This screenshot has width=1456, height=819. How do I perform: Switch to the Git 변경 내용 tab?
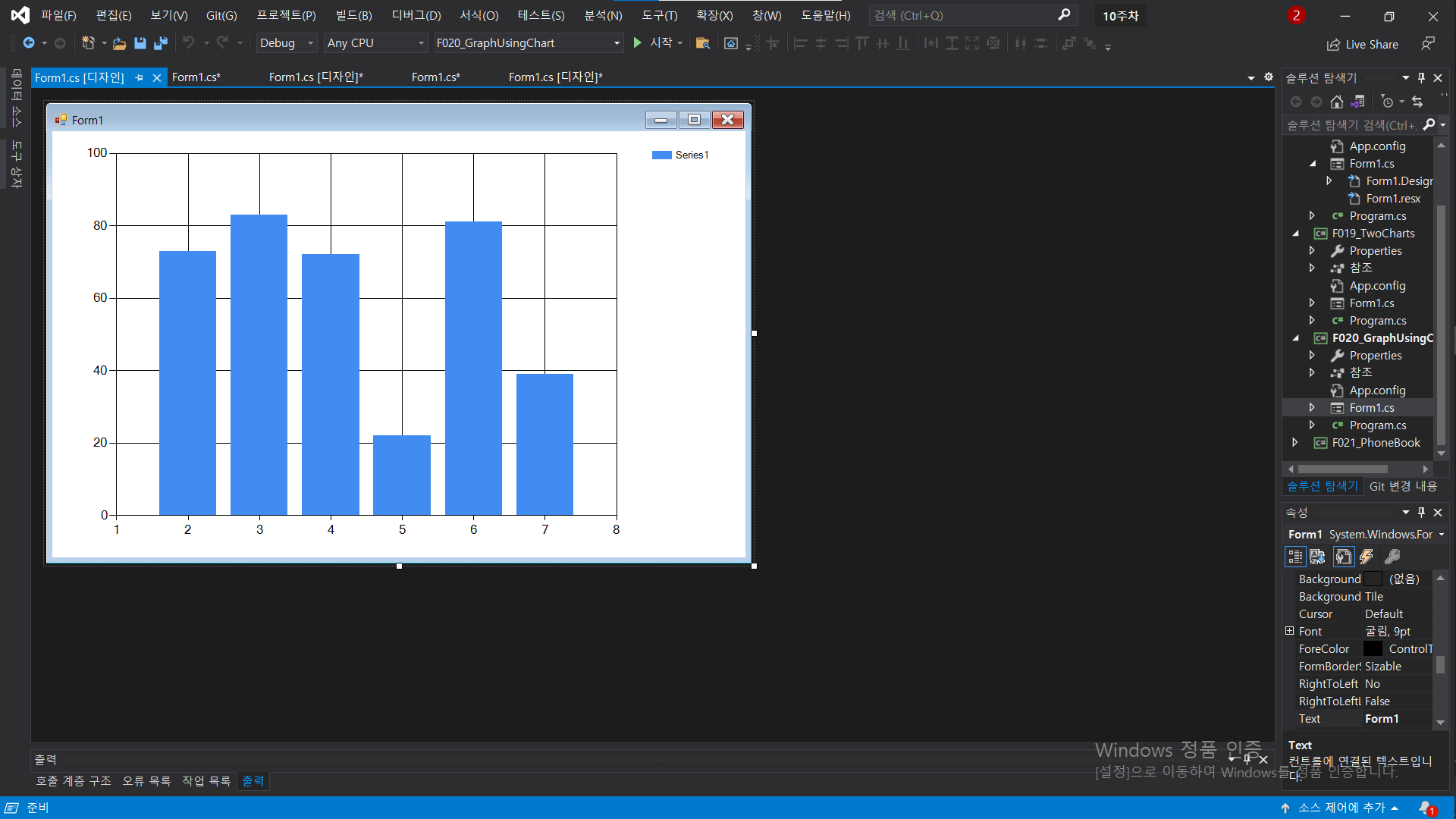1402,486
